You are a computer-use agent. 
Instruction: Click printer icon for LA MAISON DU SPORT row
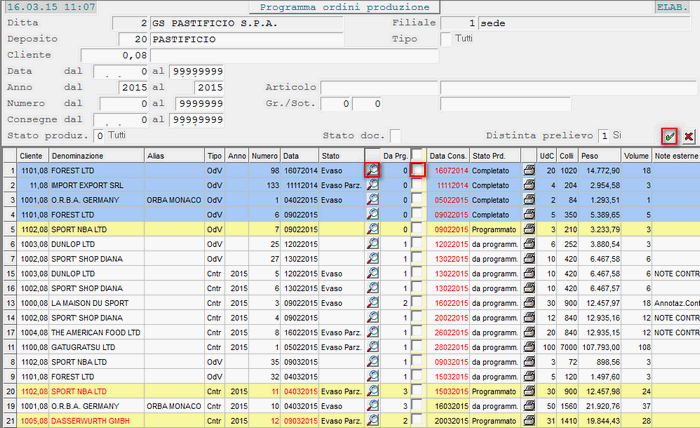[x=529, y=303]
